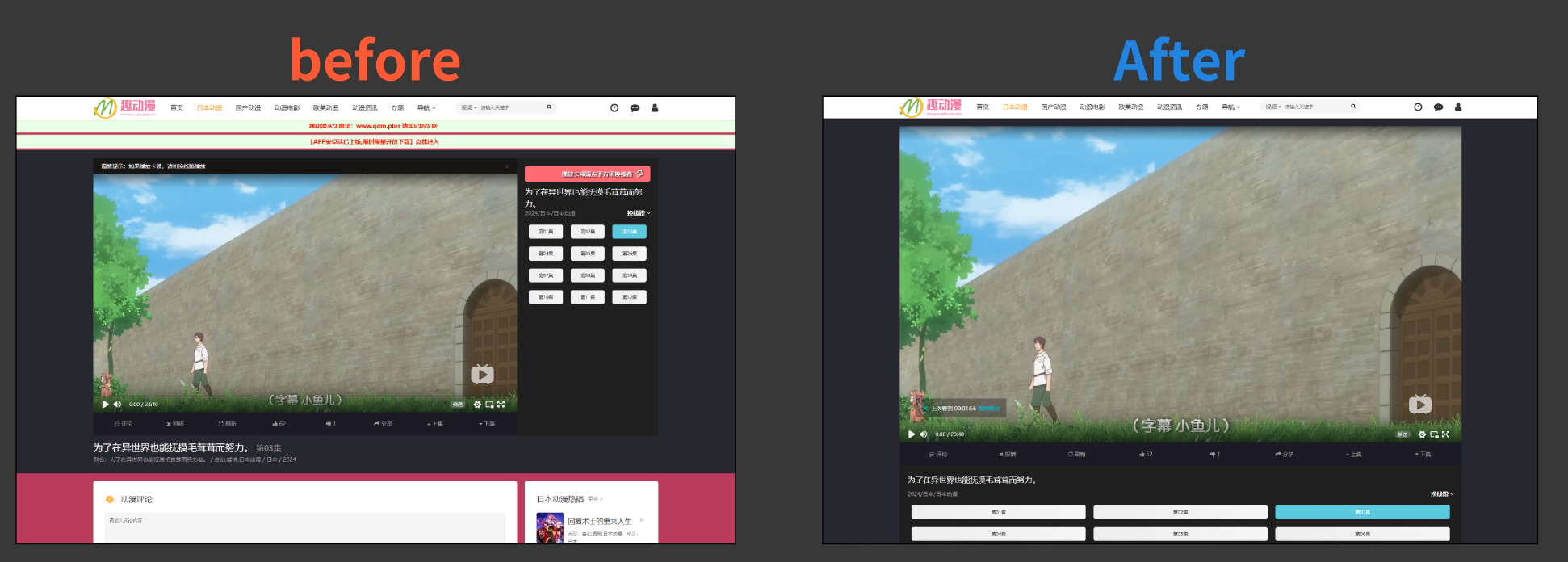Open user account icon in before screenshot
This screenshot has width=1568, height=562.
[655, 107]
